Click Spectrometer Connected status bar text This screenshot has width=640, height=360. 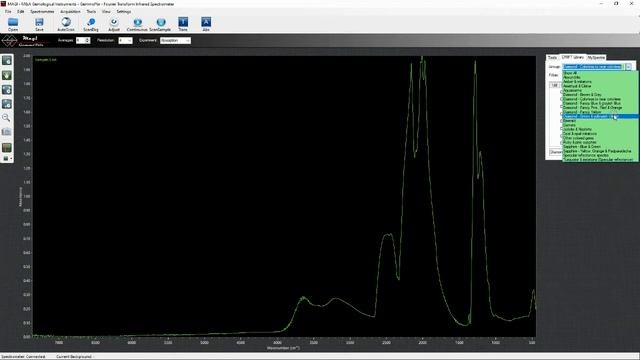click(24, 357)
